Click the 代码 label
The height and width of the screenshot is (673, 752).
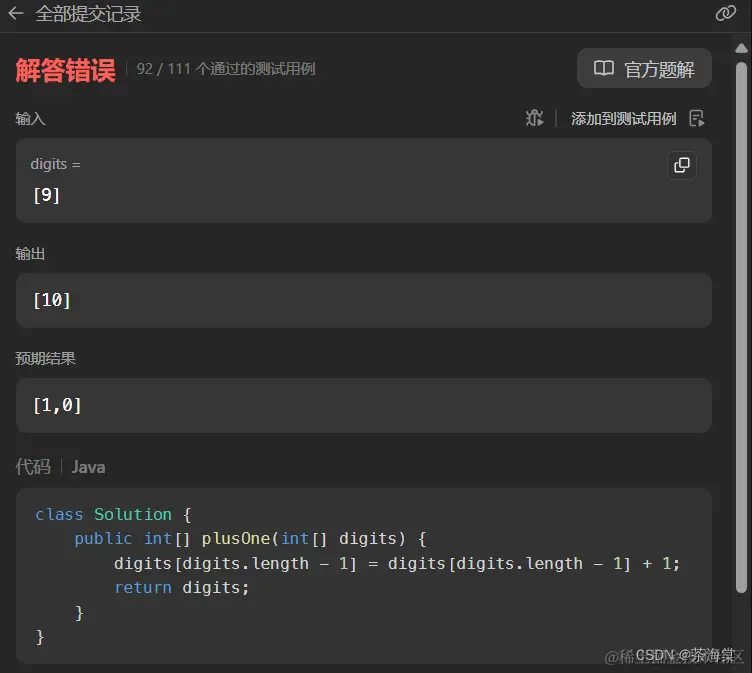pos(33,467)
